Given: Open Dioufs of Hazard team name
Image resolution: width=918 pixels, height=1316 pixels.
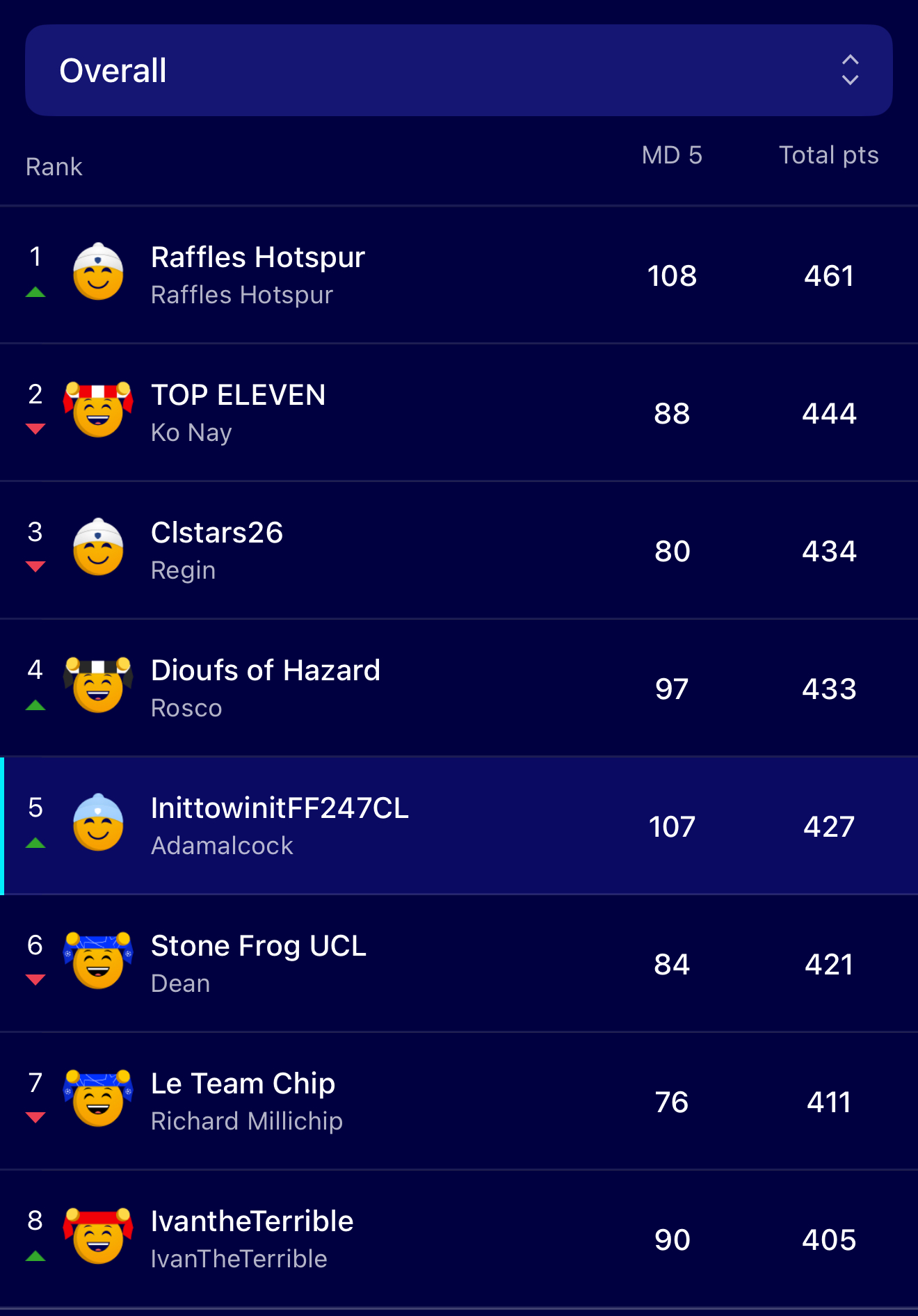Looking at the screenshot, I should [x=266, y=671].
